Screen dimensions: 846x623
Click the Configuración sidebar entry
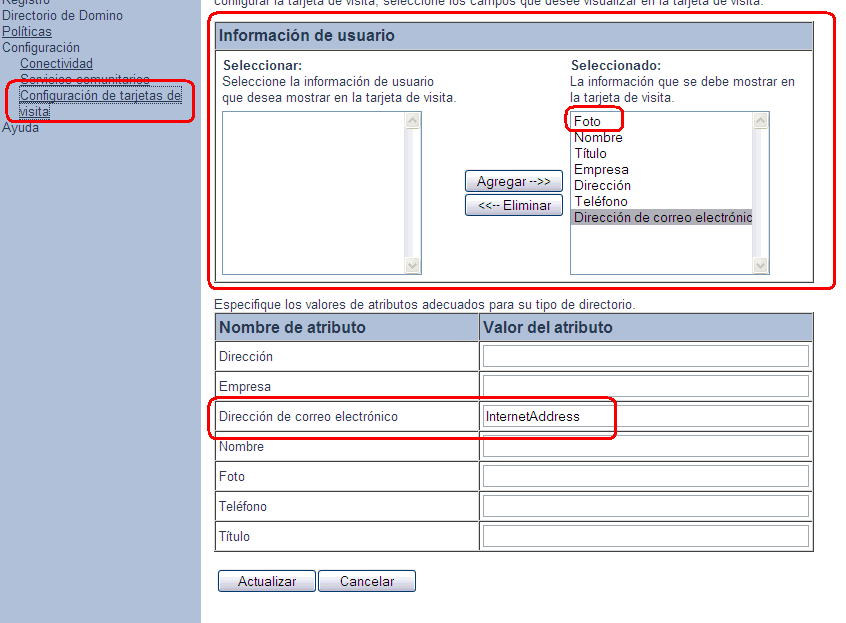tap(41, 47)
